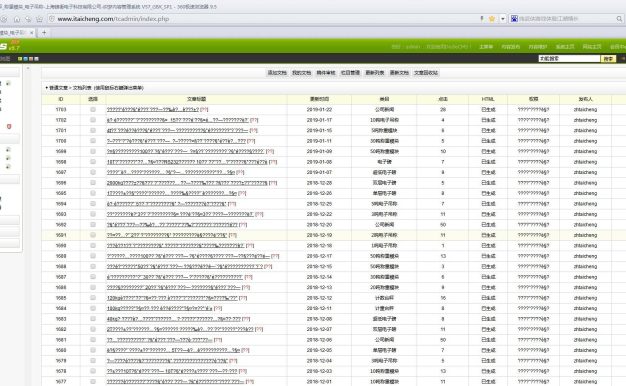Tick the checkbox for article ID 1691
The image size is (626, 386).
(x=93, y=235)
